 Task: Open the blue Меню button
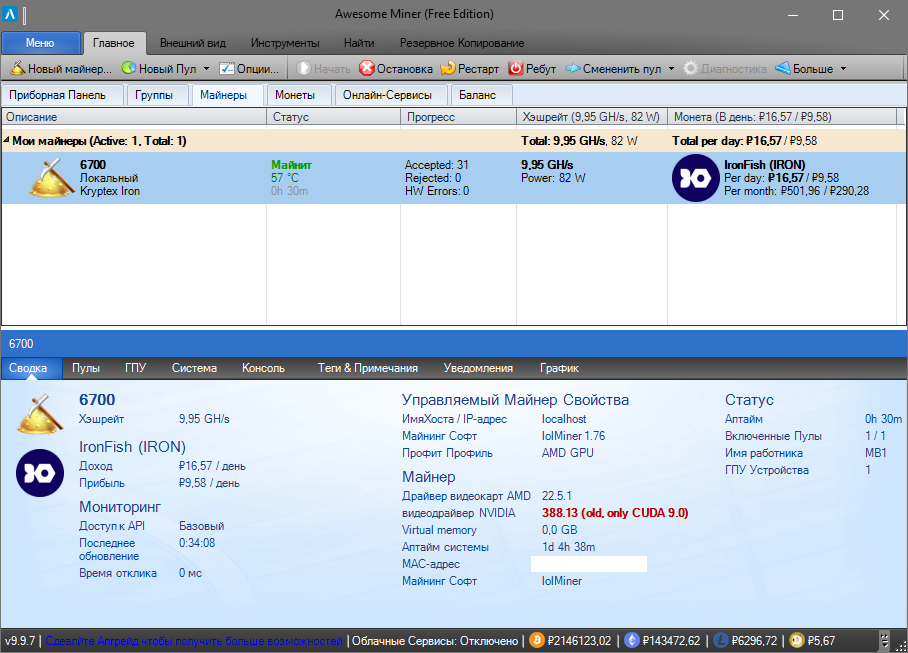click(x=41, y=43)
